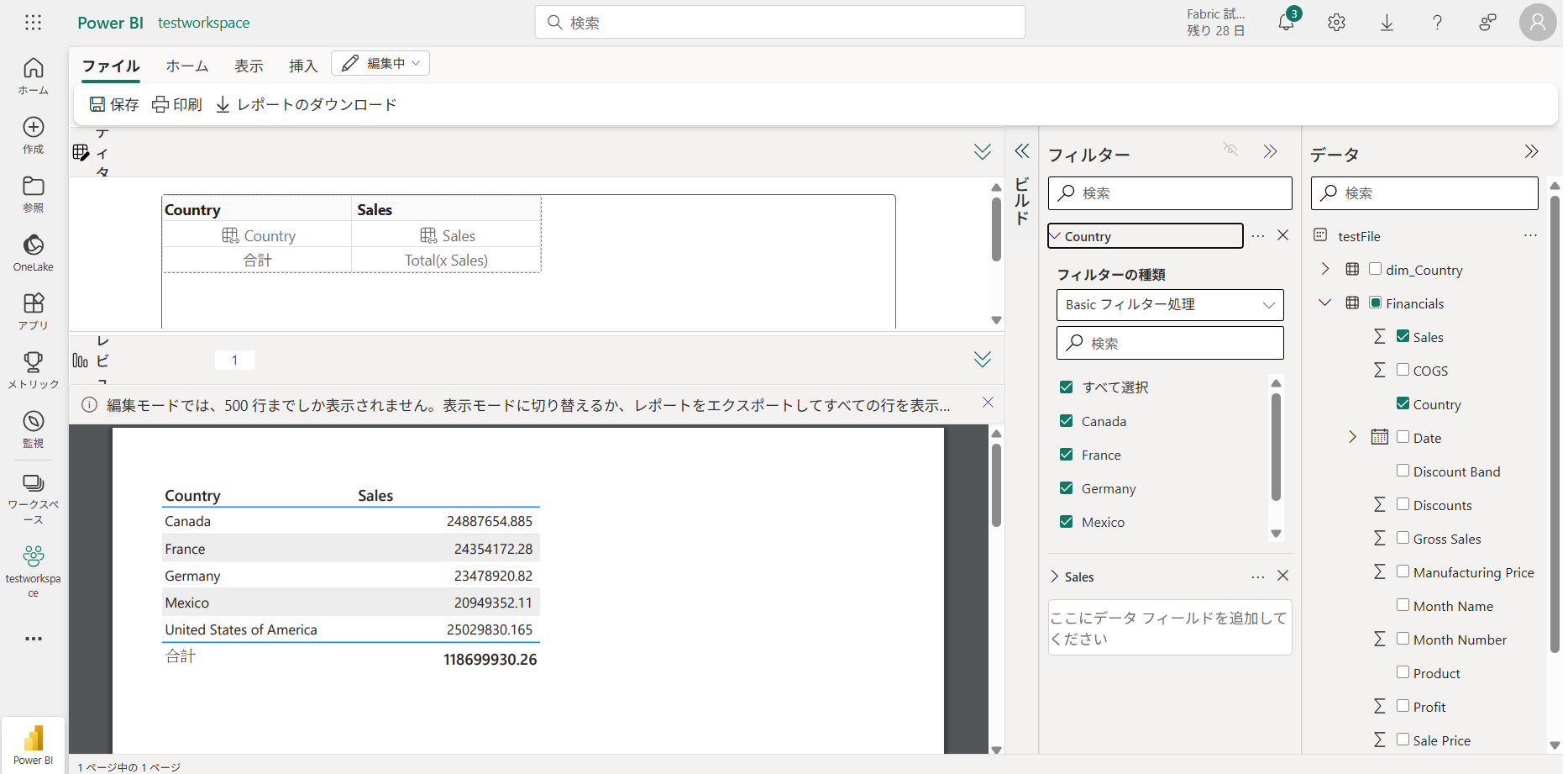Switch to the Insert tab
Viewport: 1568px width, 774px height.
click(303, 66)
